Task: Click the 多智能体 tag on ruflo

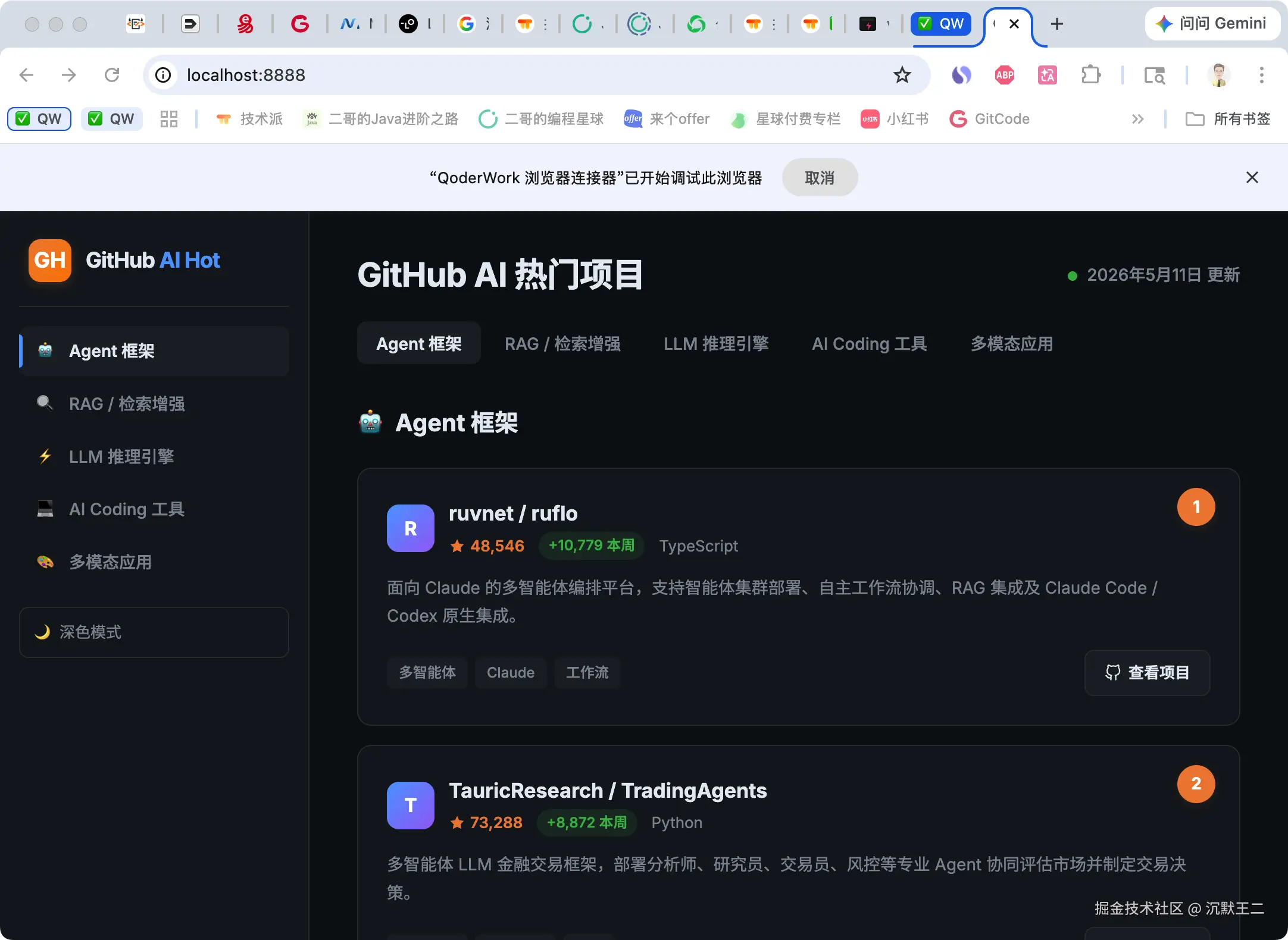Action: tap(427, 672)
